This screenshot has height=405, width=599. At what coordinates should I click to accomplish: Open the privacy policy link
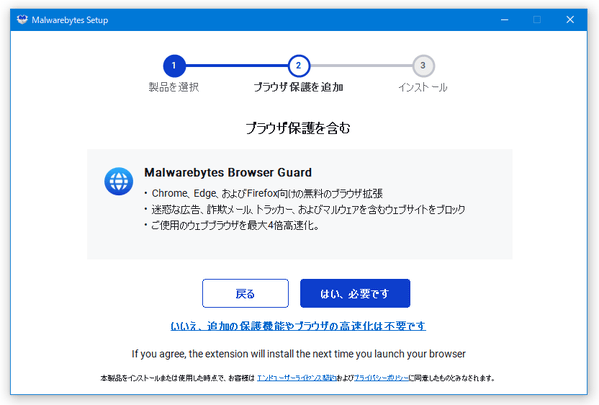[x=381, y=378]
